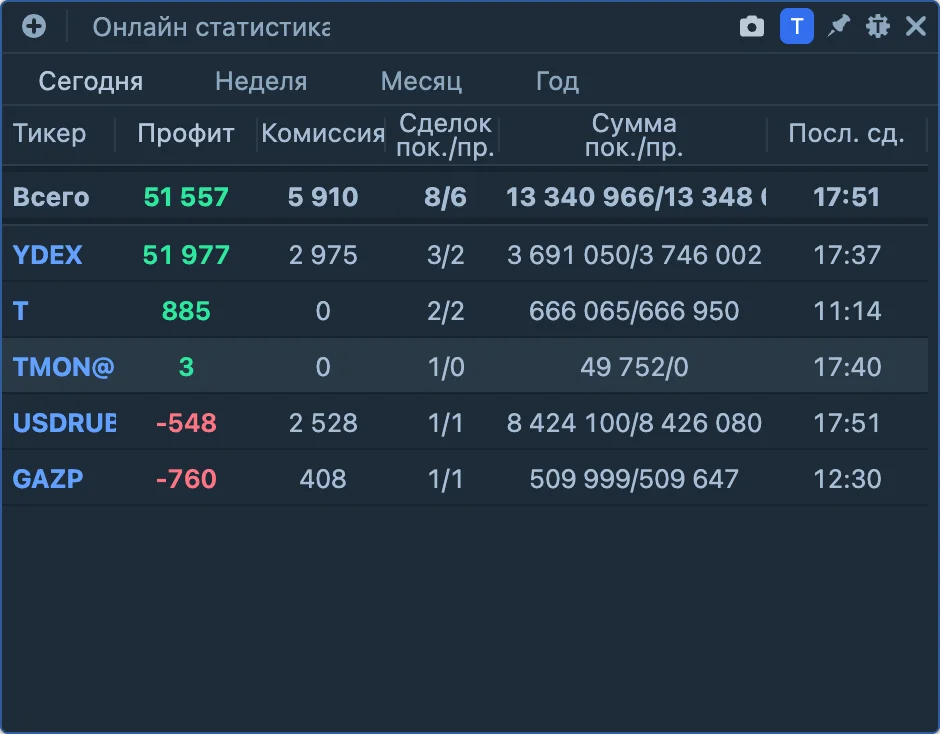Close the Онлайн статистика widget
940x734 pixels.
point(916,26)
